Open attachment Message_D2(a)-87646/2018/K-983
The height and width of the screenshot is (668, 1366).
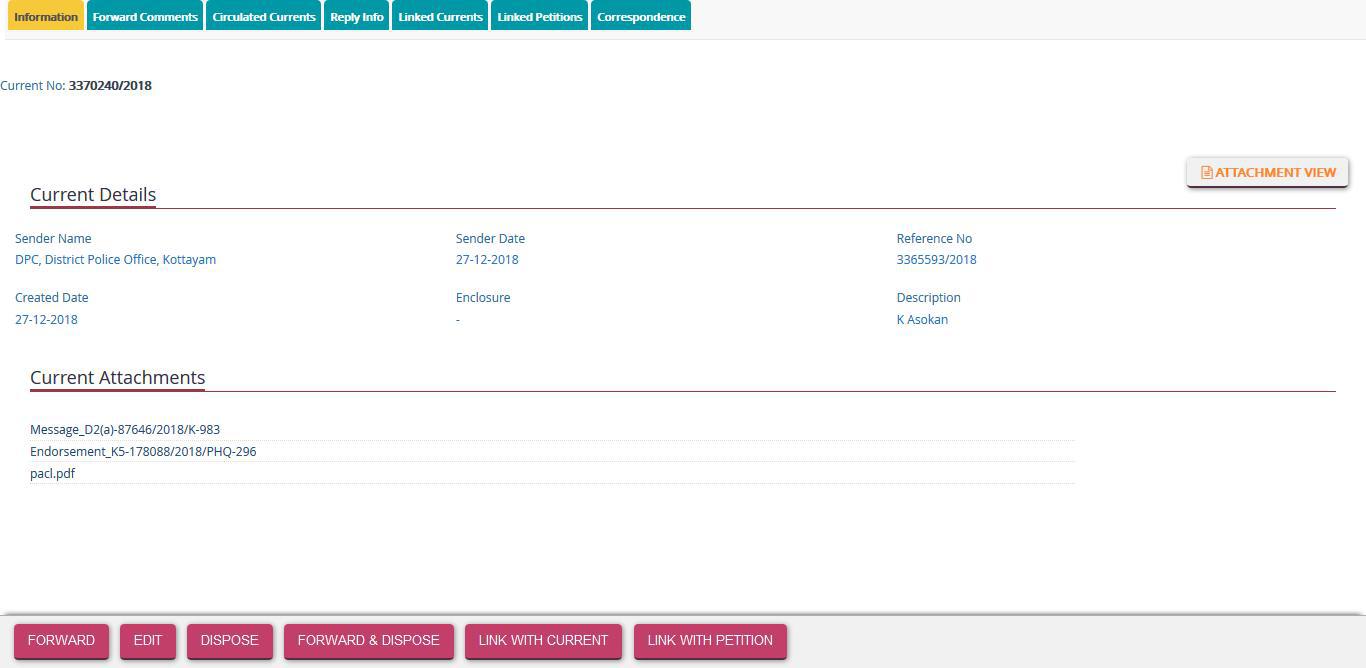coord(125,429)
